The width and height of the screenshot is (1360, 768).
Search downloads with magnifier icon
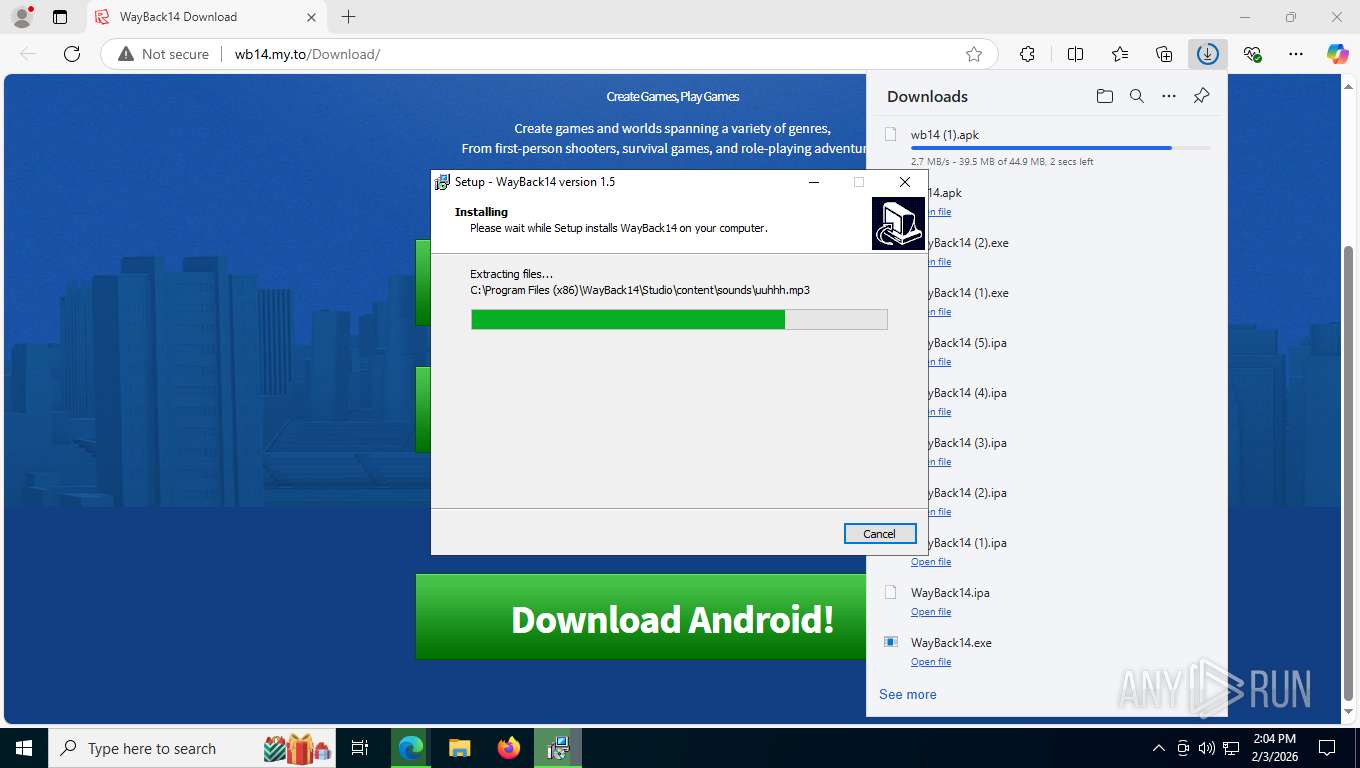pos(1137,96)
